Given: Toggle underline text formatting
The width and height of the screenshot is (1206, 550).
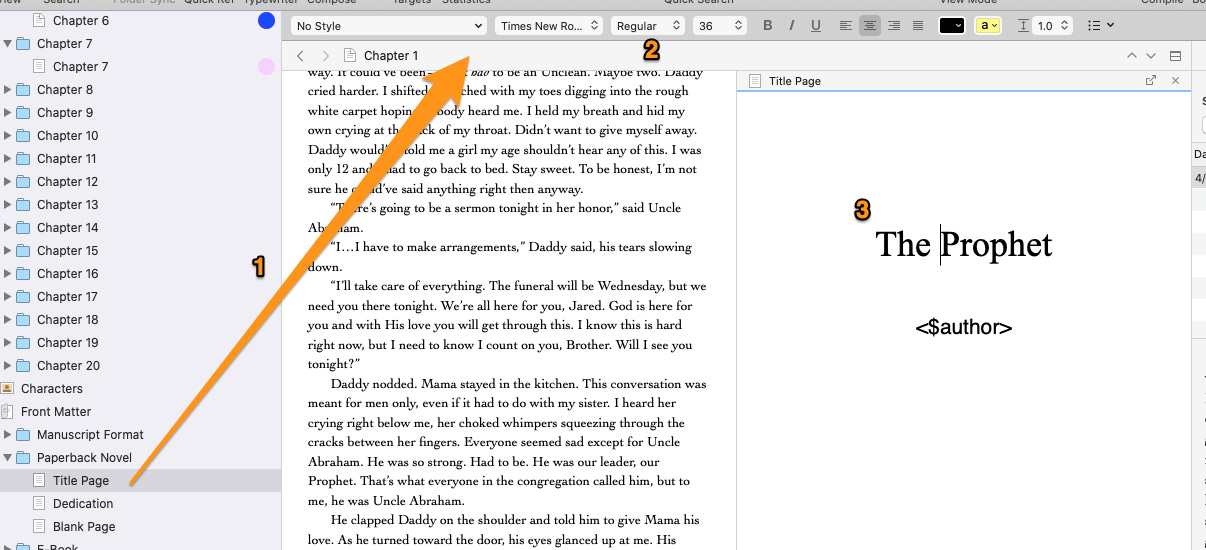Looking at the screenshot, I should point(814,26).
